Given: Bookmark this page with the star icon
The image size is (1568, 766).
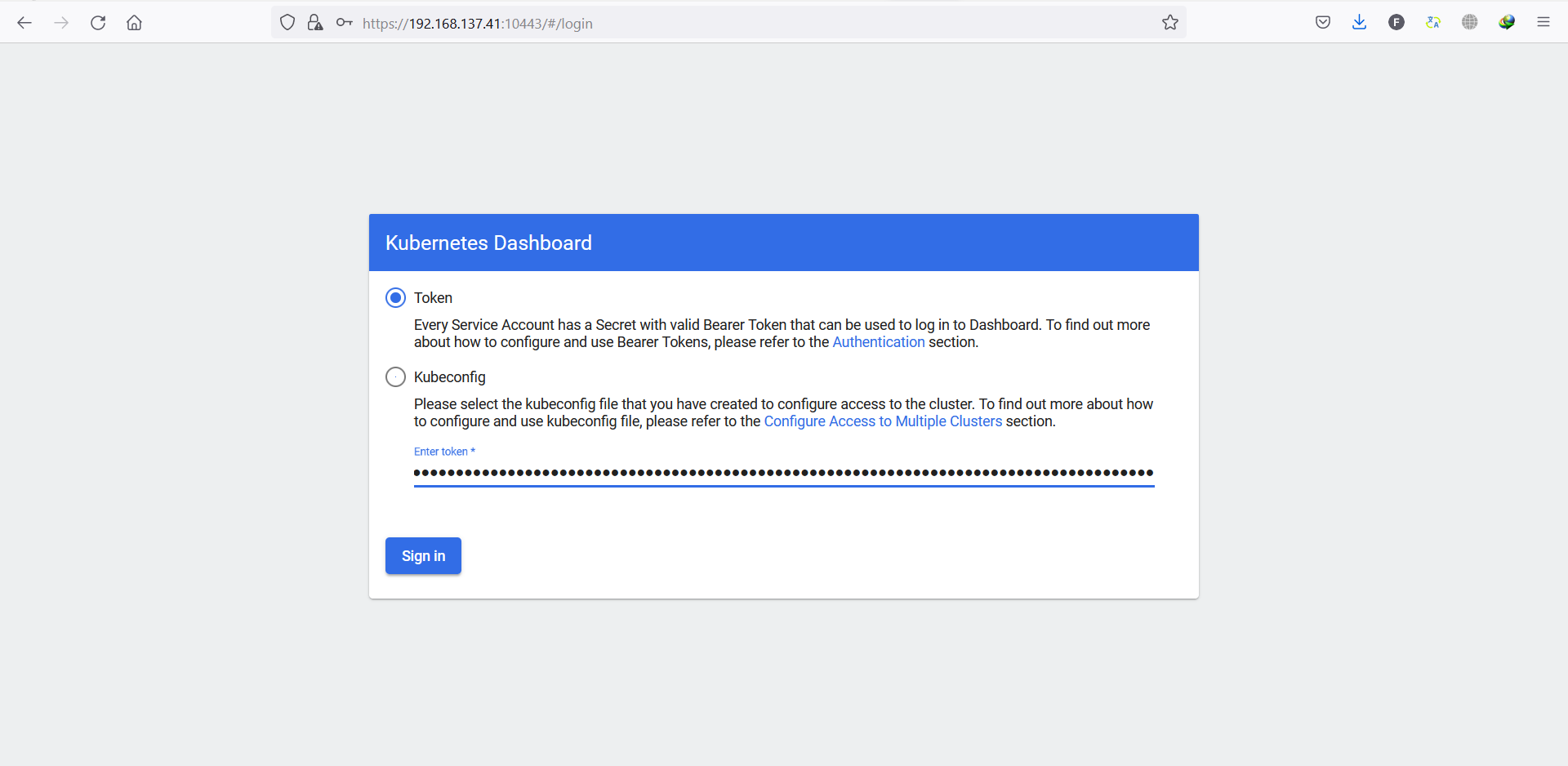Looking at the screenshot, I should [x=1170, y=23].
